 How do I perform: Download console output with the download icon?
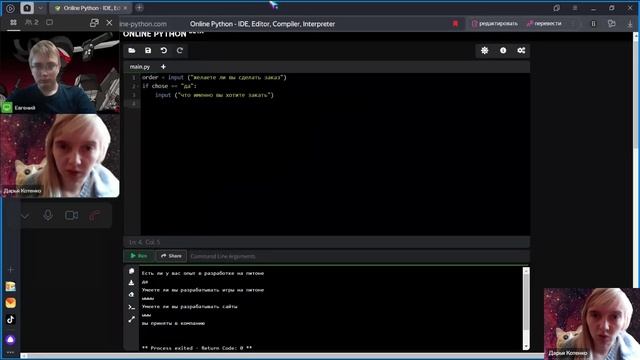[131, 282]
